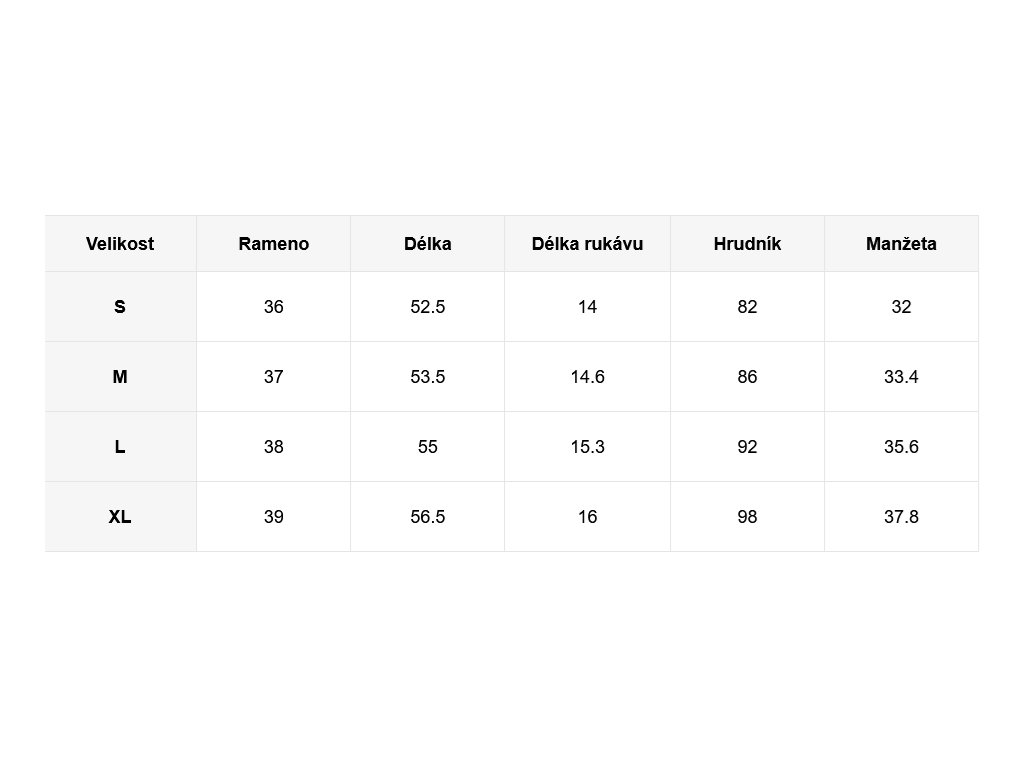The width and height of the screenshot is (1024, 768).
Task: Click the 98 chest value cell
Action: point(747,517)
